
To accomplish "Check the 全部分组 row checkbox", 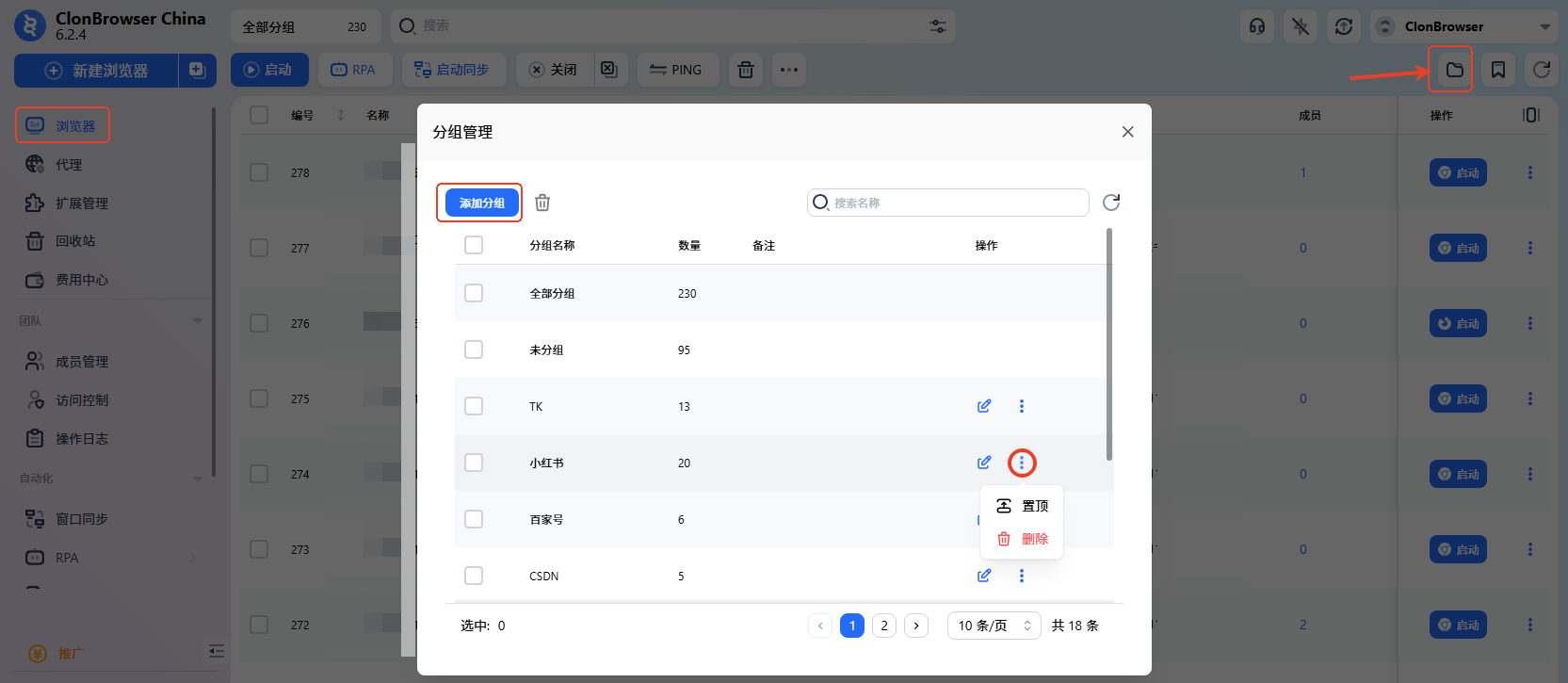I will coord(474,293).
